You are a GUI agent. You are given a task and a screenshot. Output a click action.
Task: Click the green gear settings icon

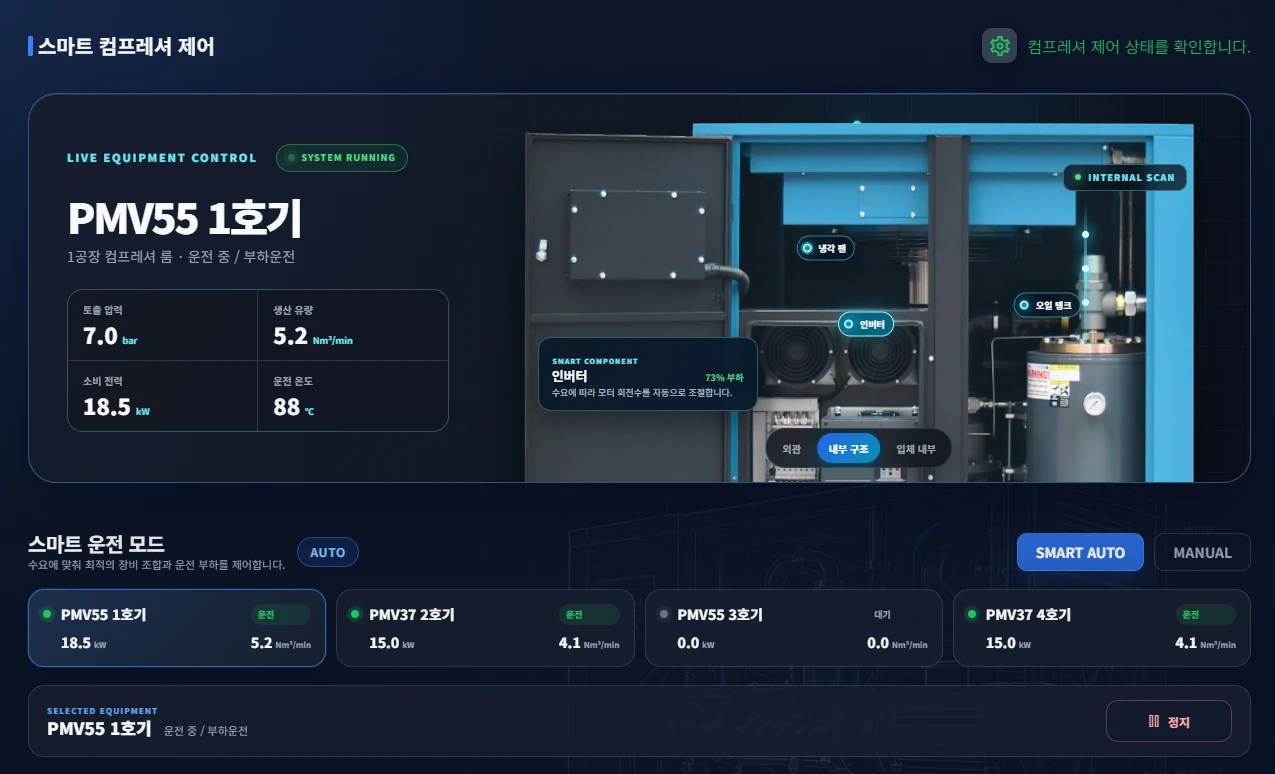click(x=999, y=46)
